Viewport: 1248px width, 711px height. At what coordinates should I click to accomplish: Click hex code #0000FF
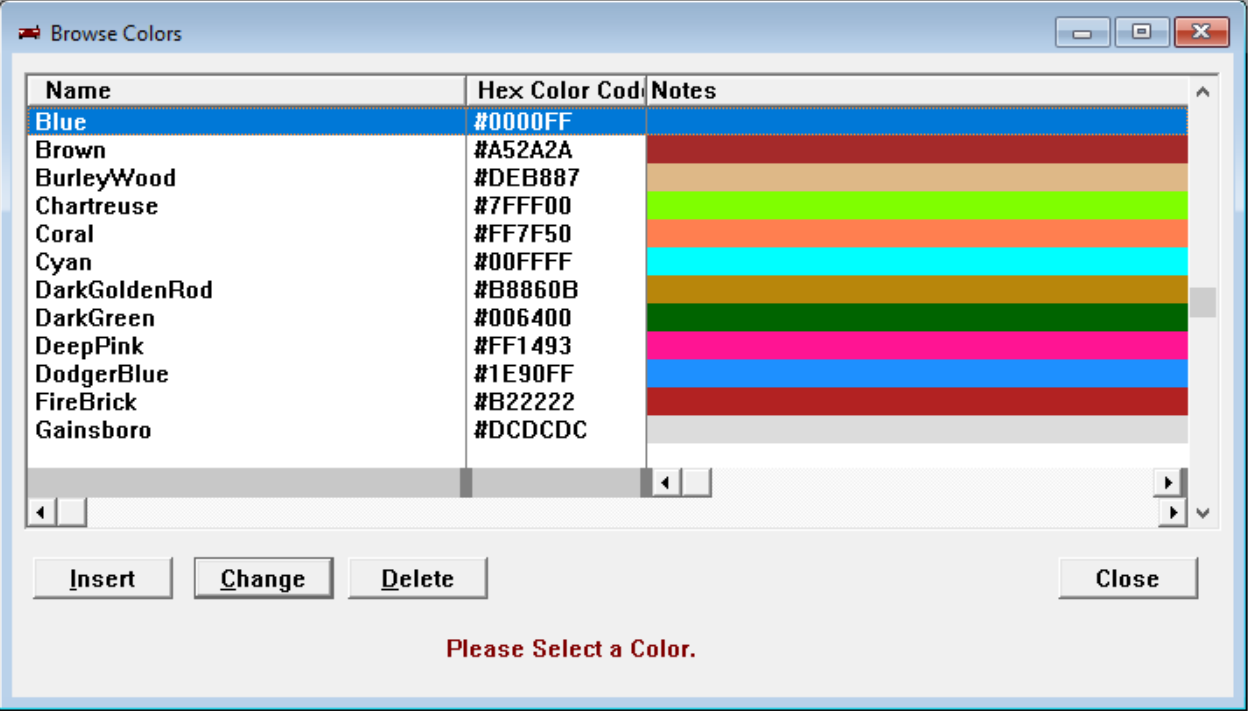coord(522,122)
